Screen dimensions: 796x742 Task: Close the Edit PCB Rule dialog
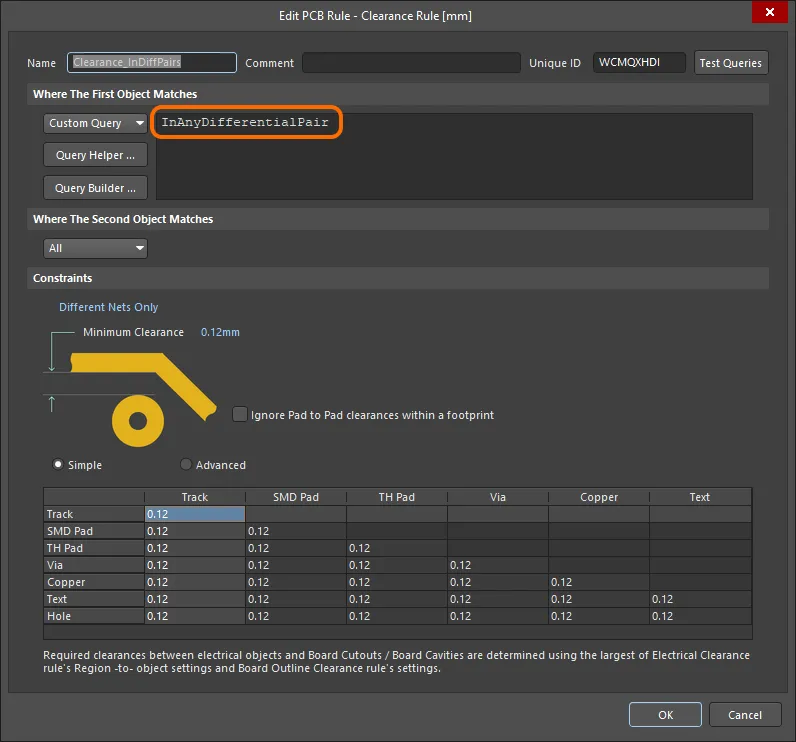click(x=770, y=12)
